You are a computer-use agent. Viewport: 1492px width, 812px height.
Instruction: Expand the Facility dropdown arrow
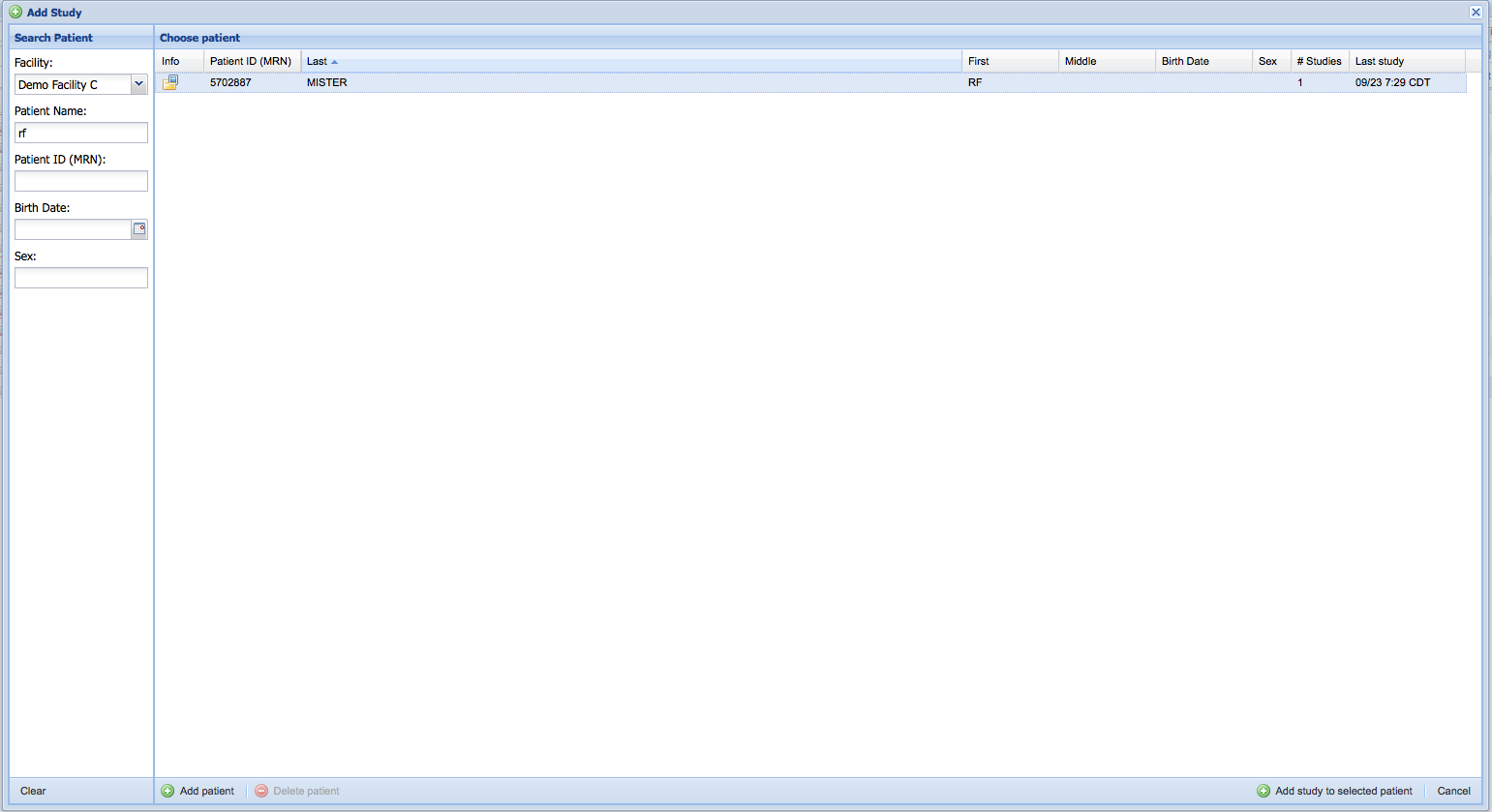pos(138,84)
